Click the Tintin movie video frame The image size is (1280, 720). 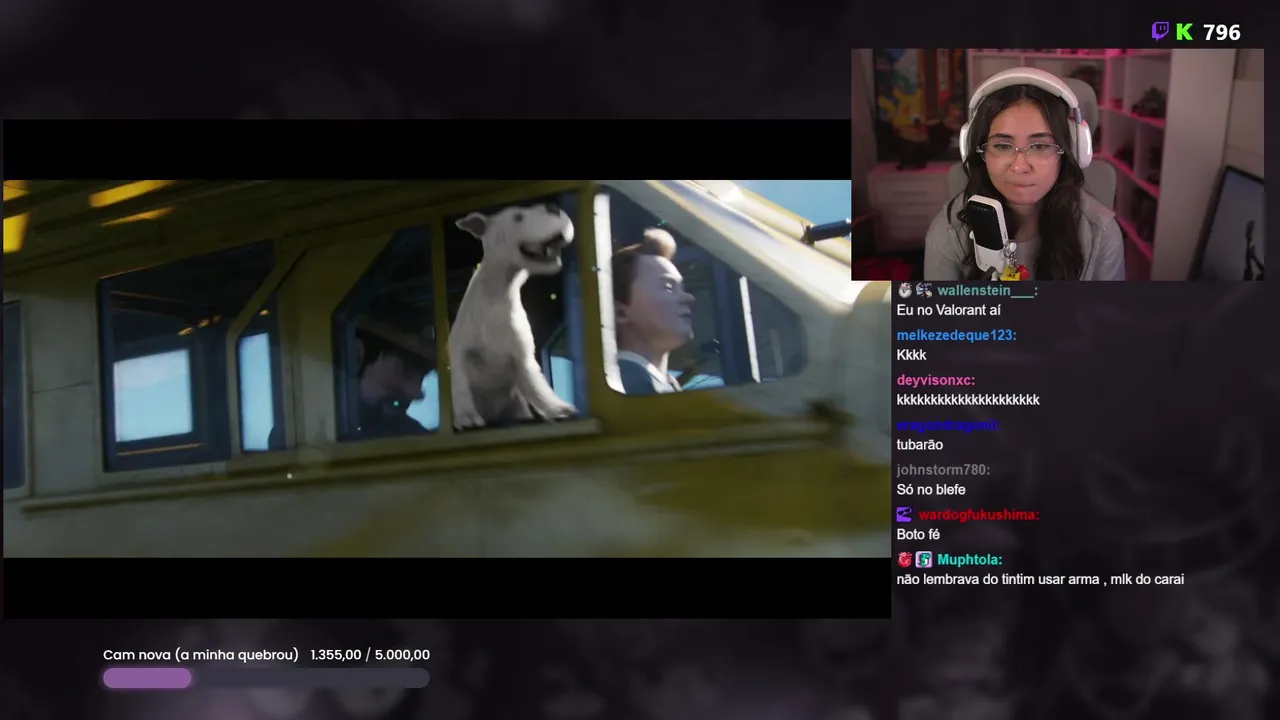point(447,368)
